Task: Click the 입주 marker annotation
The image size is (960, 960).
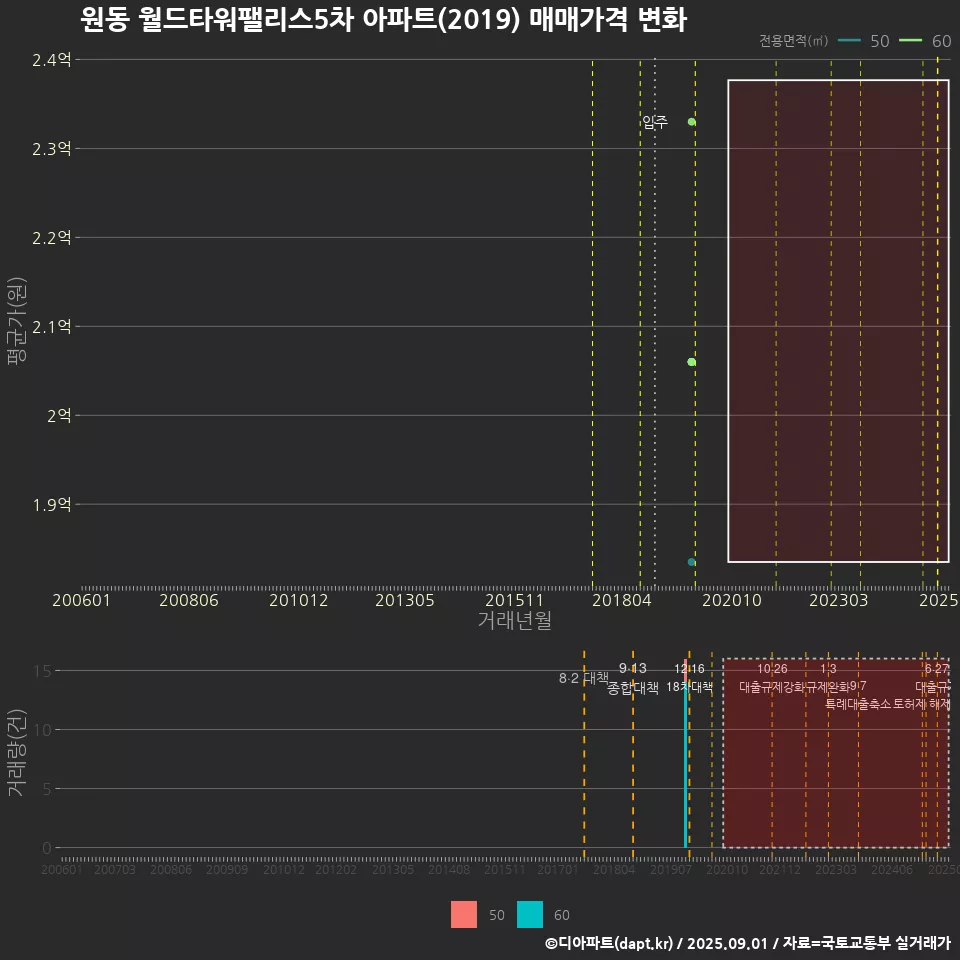Action: coord(656,124)
